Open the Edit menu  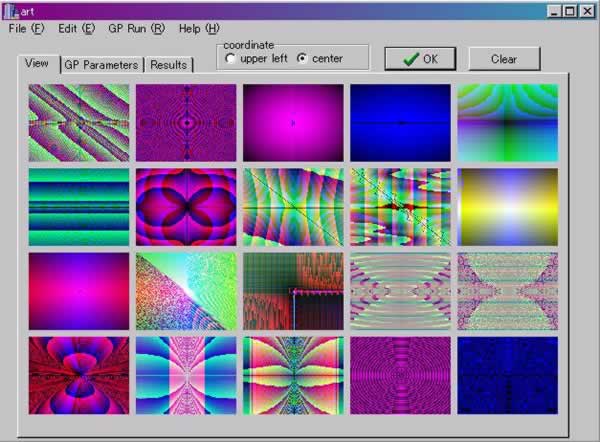[x=77, y=29]
